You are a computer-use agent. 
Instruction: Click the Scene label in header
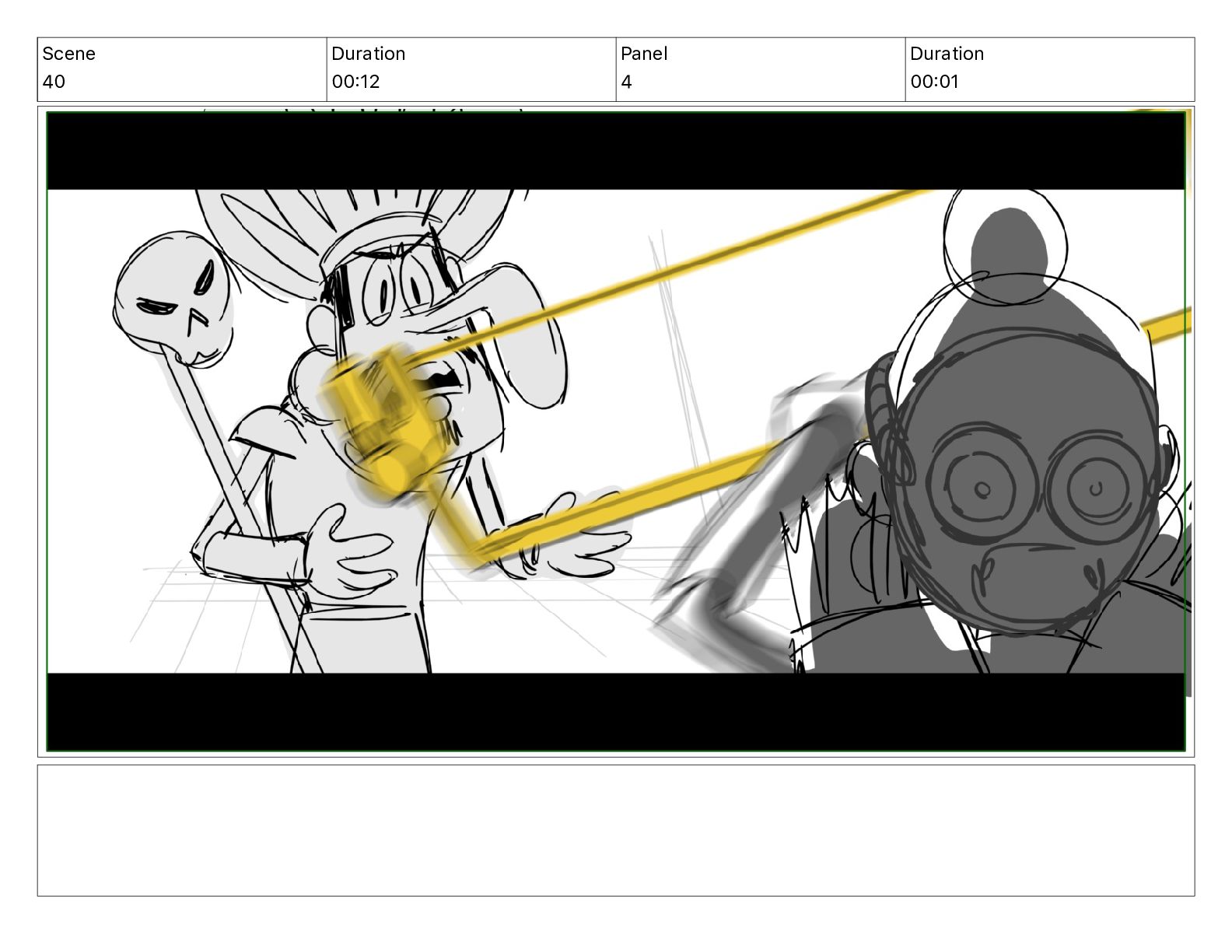(x=68, y=54)
